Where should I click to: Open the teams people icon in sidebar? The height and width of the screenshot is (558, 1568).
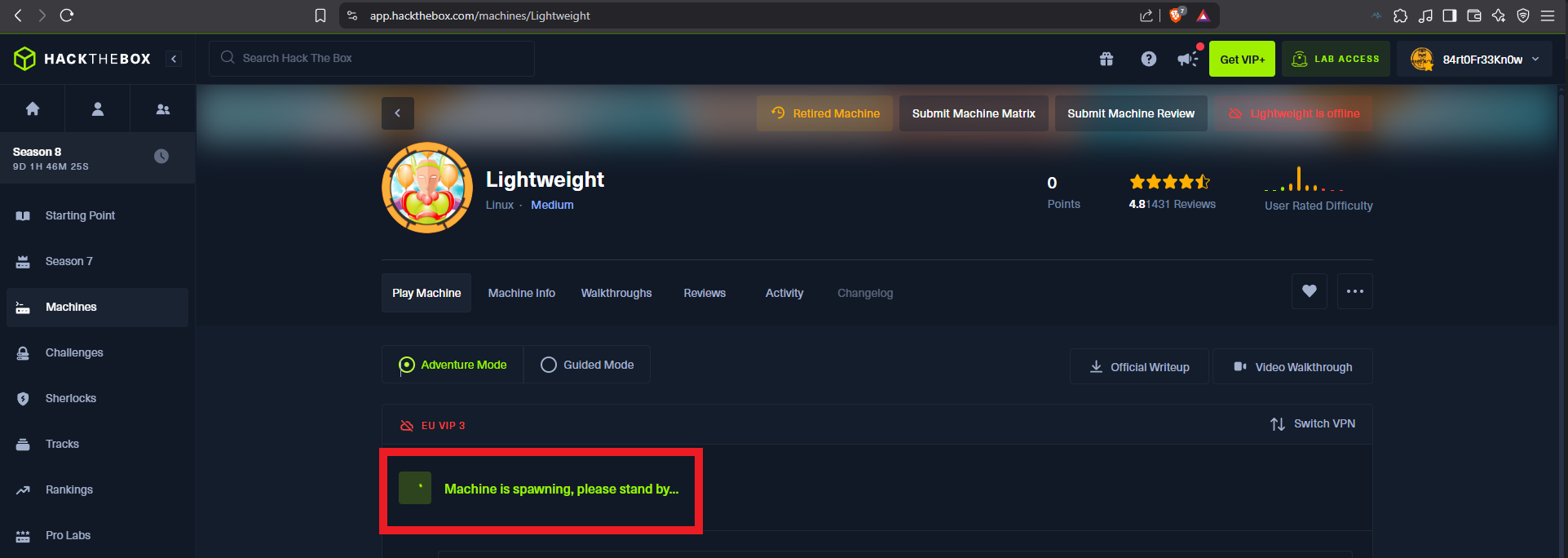click(163, 108)
